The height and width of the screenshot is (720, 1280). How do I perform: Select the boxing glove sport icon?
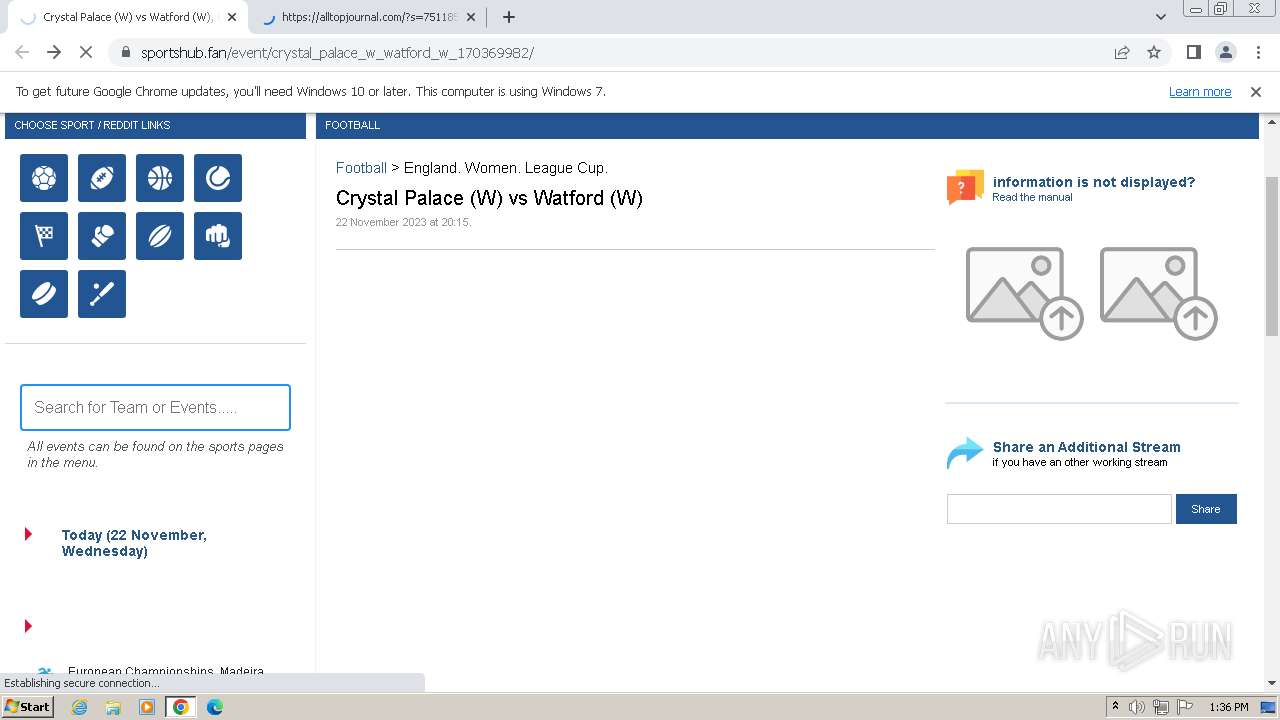[102, 236]
